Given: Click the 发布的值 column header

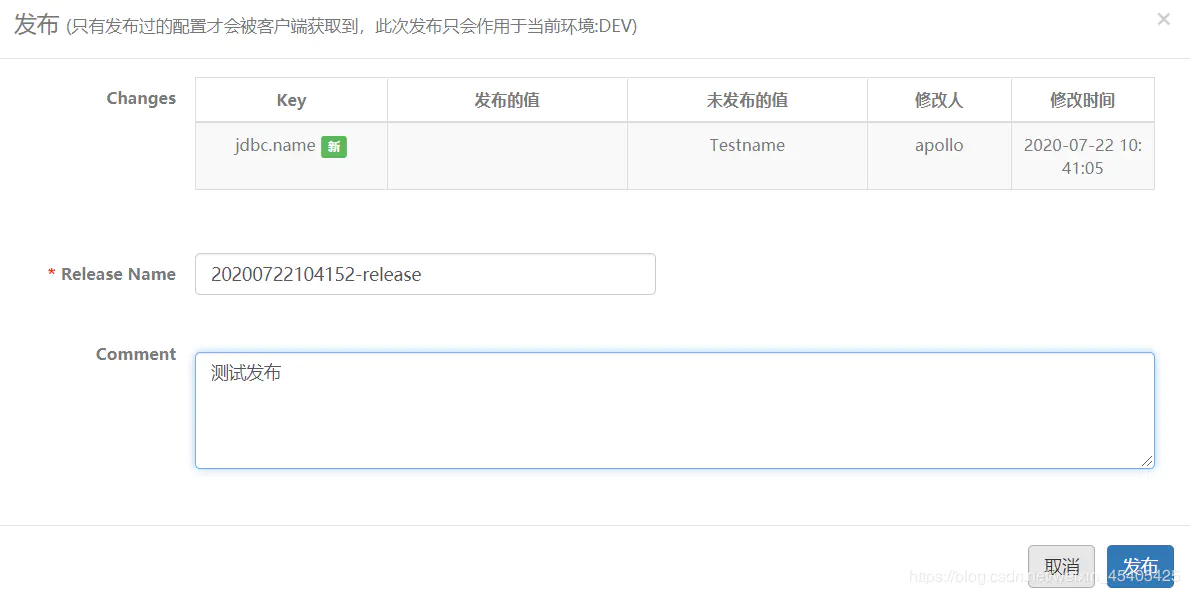Looking at the screenshot, I should click(x=507, y=100).
